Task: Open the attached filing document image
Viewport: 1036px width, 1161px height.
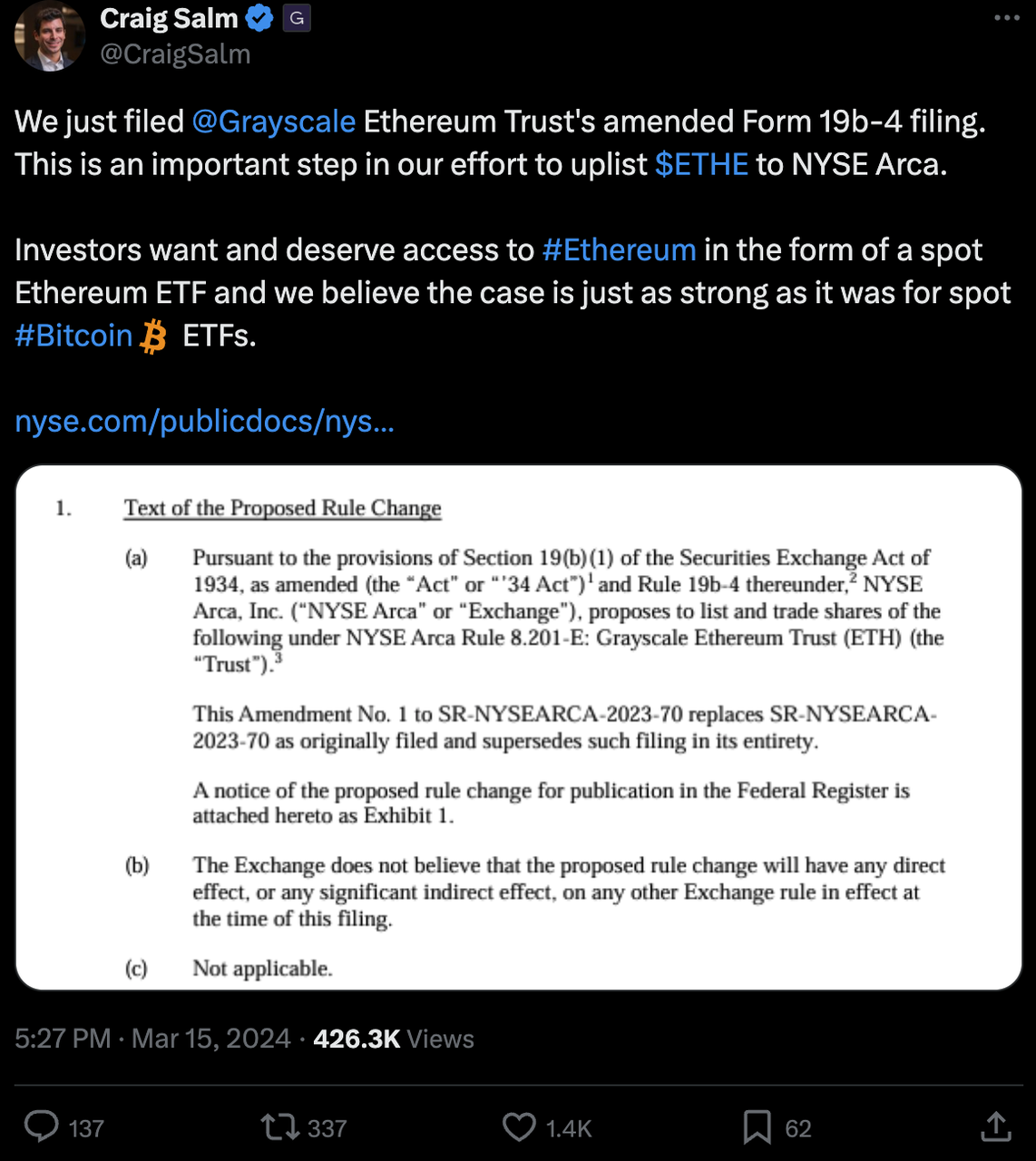Action: (518, 727)
